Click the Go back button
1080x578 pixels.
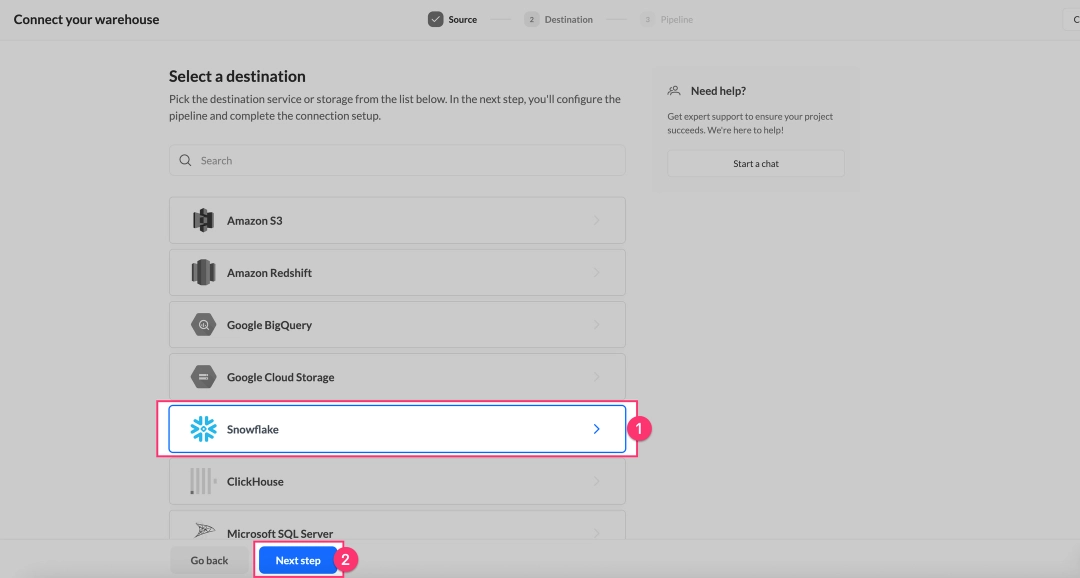coord(208,560)
